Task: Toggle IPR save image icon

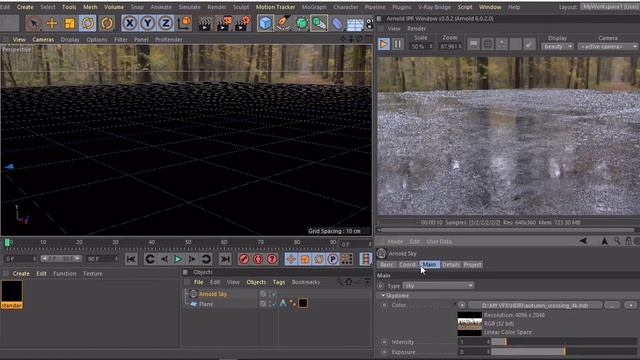Action: pos(473,44)
